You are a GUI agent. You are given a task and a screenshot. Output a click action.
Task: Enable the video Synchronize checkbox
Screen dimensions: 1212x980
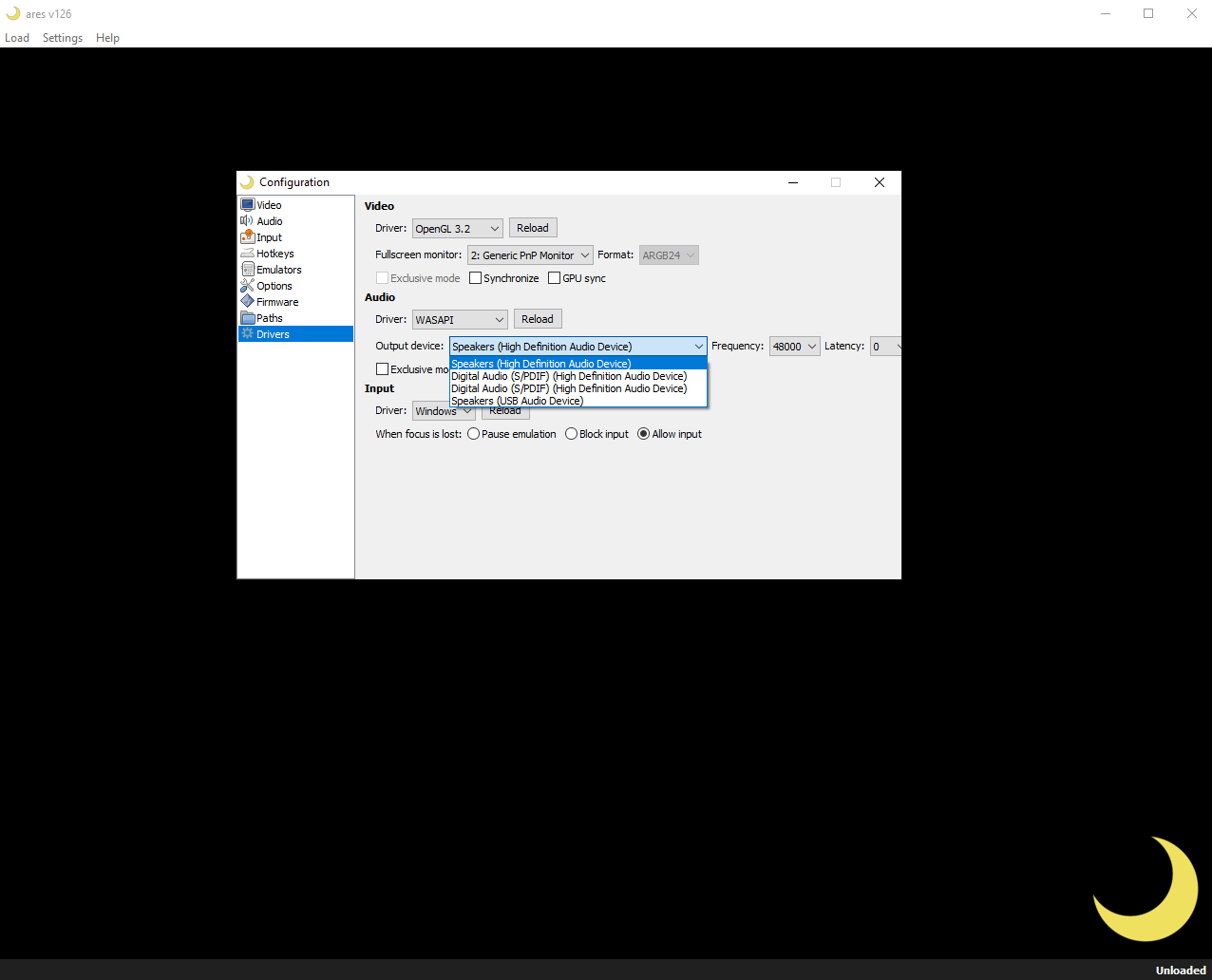pyautogui.click(x=476, y=278)
